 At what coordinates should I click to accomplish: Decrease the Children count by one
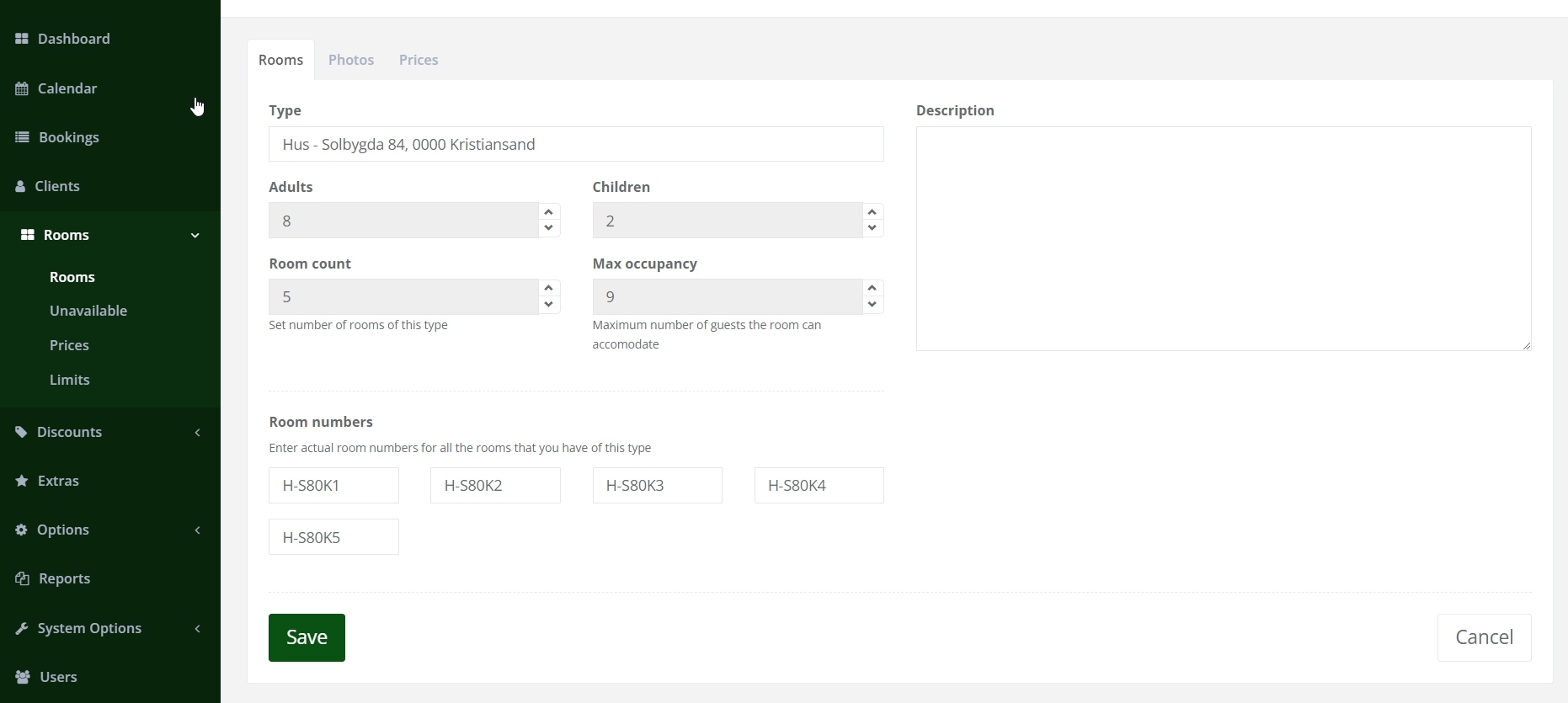click(872, 228)
